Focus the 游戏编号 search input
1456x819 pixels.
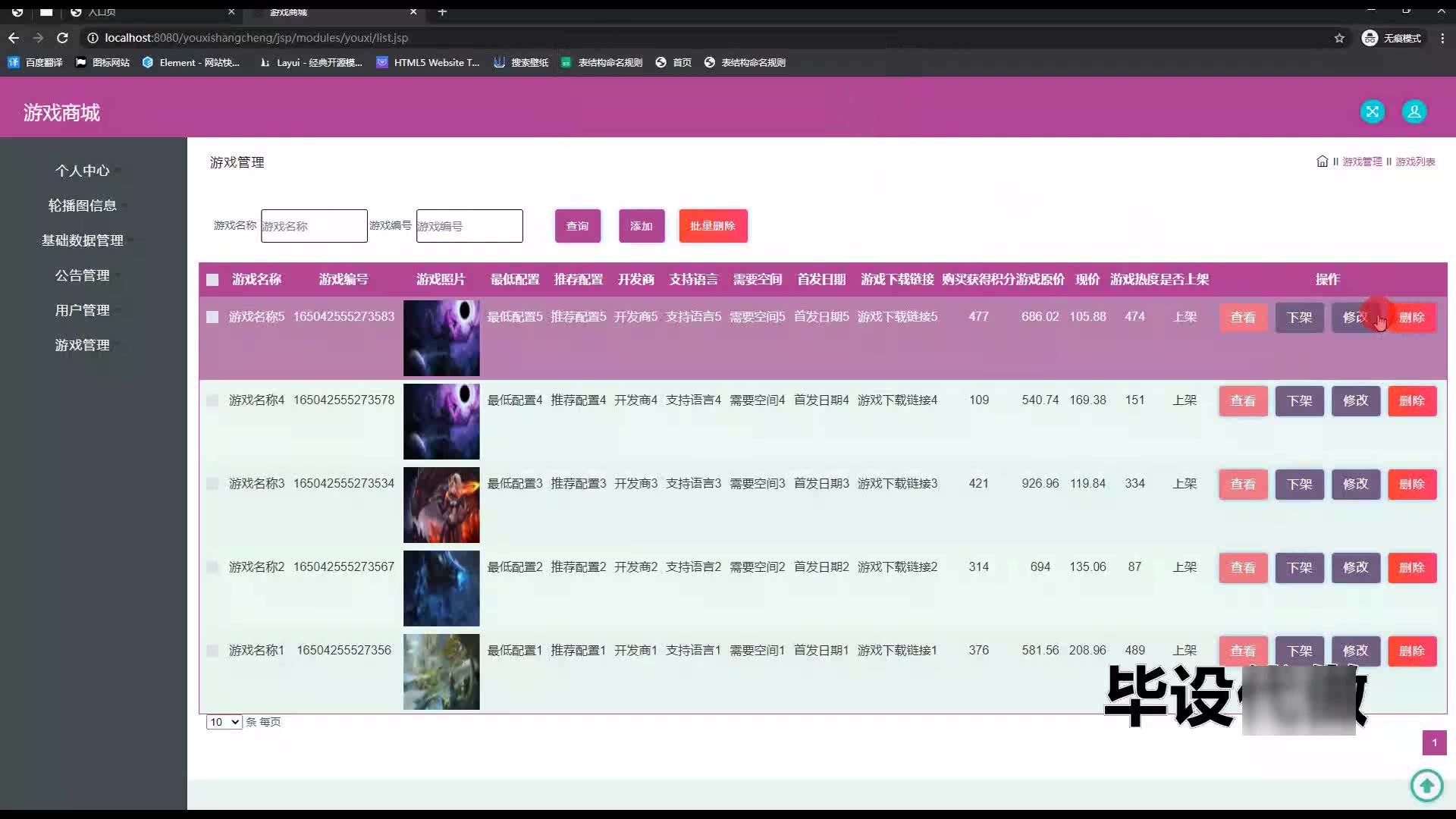coord(469,226)
